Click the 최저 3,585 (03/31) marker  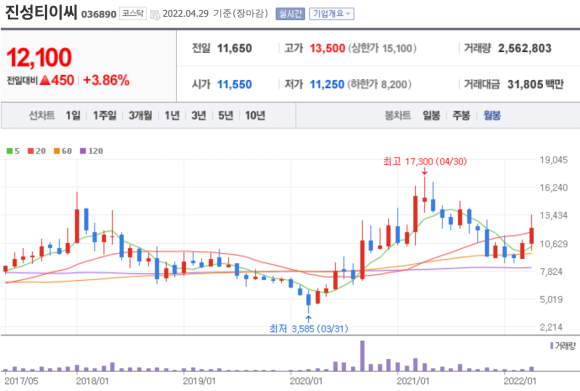[x=309, y=328]
